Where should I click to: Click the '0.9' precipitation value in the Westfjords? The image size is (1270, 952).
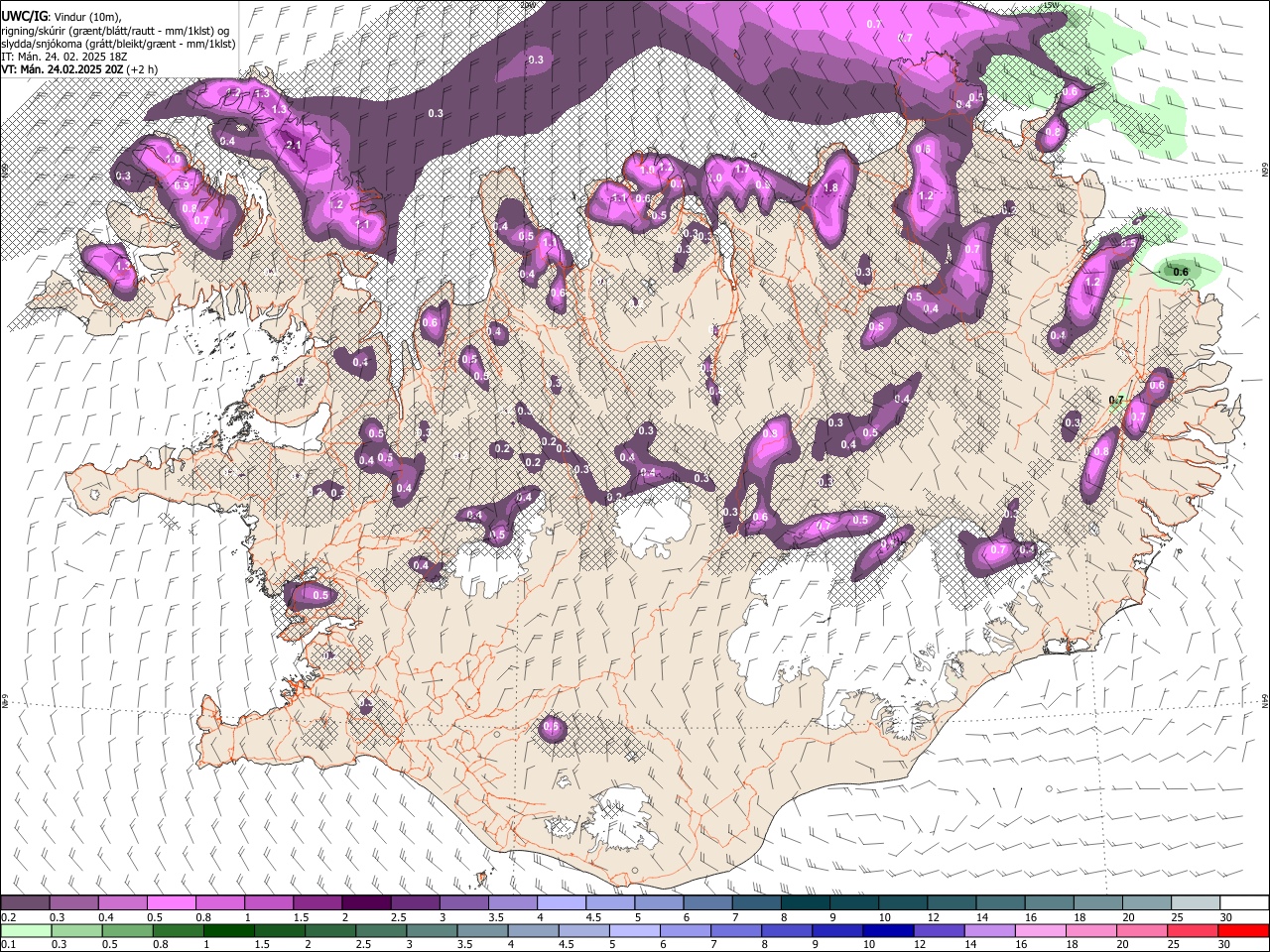click(x=182, y=185)
